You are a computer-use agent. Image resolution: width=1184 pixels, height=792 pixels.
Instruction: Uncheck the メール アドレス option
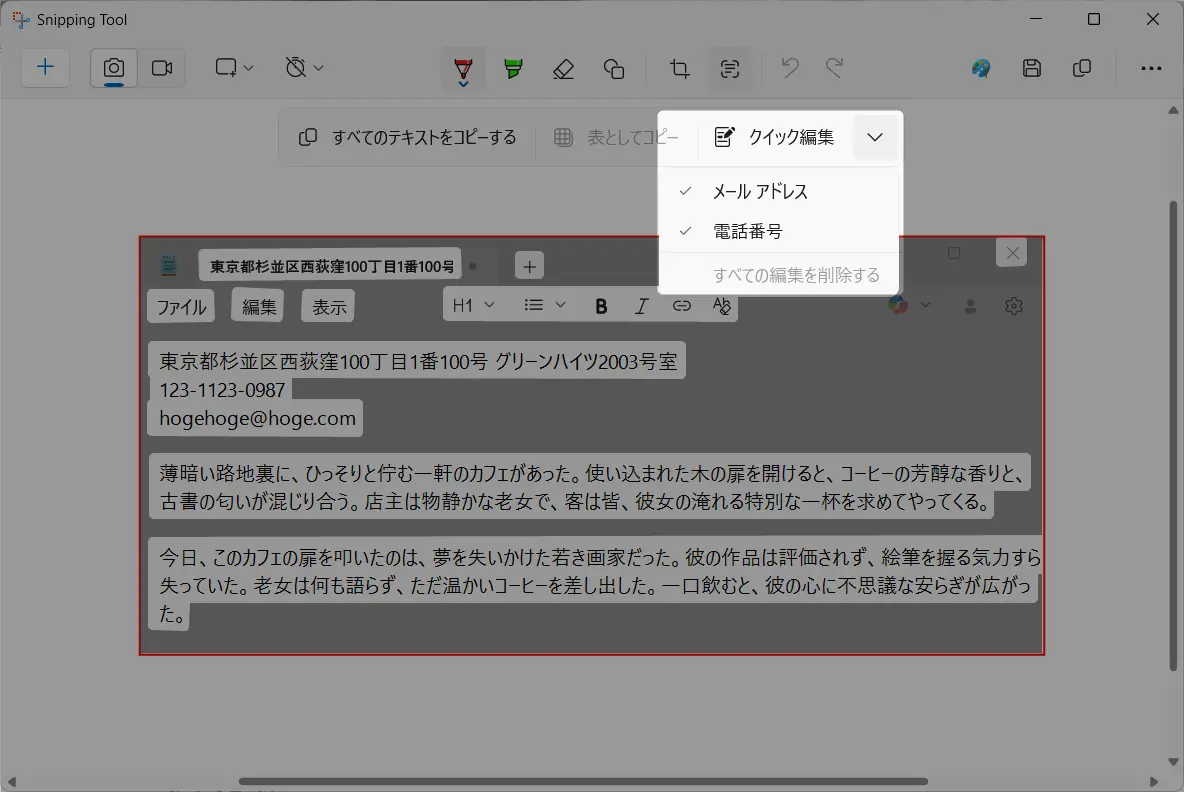[779, 192]
